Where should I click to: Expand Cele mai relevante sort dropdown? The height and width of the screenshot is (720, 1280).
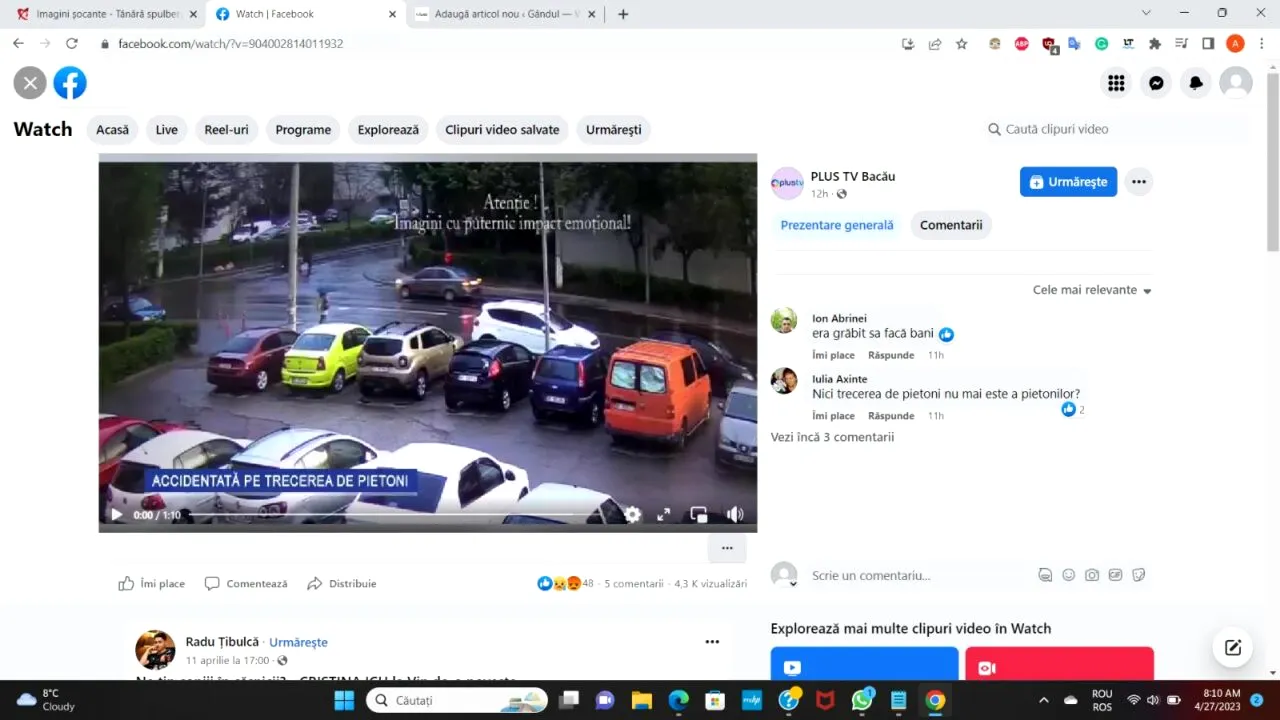point(1092,290)
